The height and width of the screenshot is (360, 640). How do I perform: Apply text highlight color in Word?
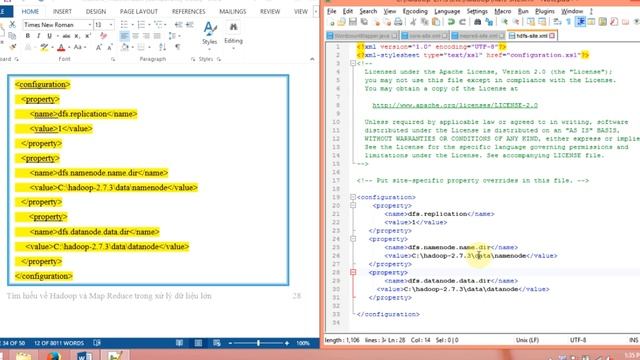[x=44, y=47]
